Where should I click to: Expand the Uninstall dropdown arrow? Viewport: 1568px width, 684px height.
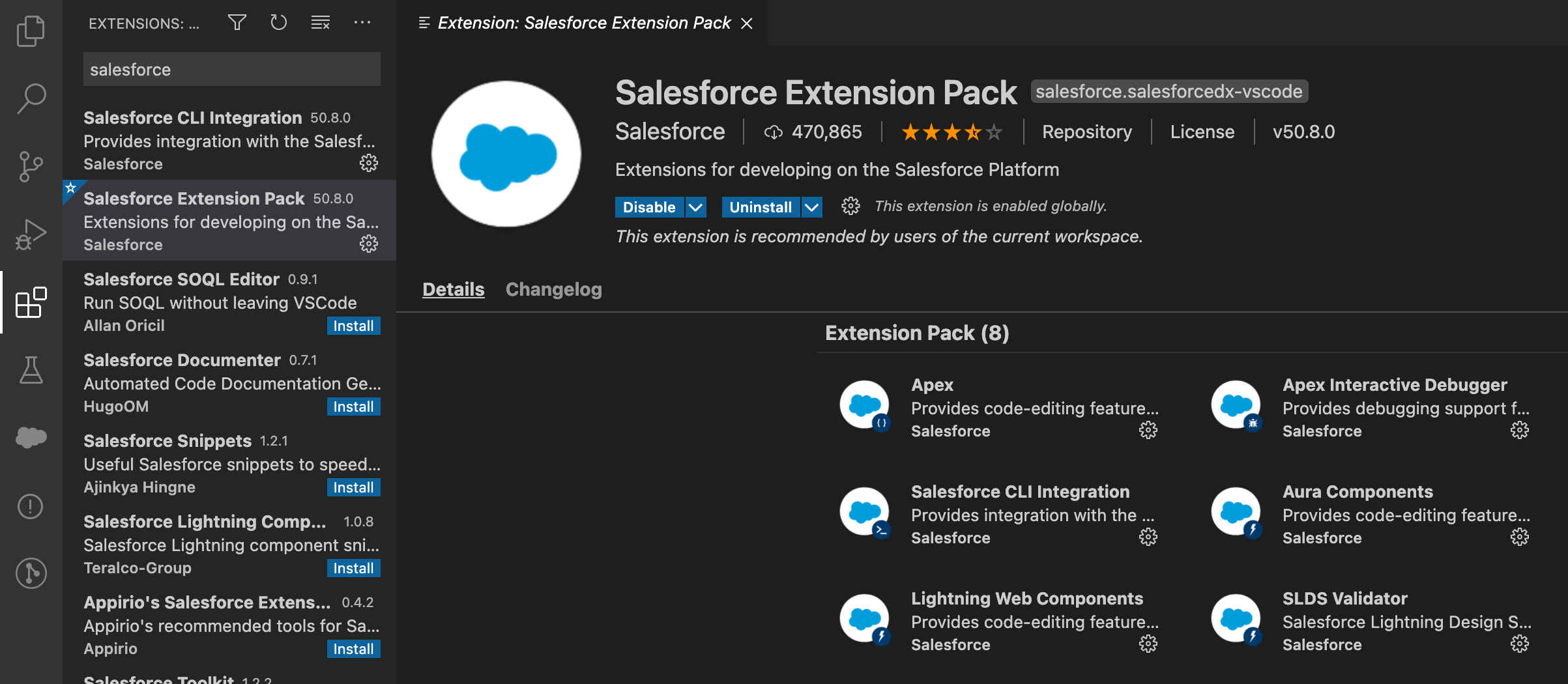point(812,207)
